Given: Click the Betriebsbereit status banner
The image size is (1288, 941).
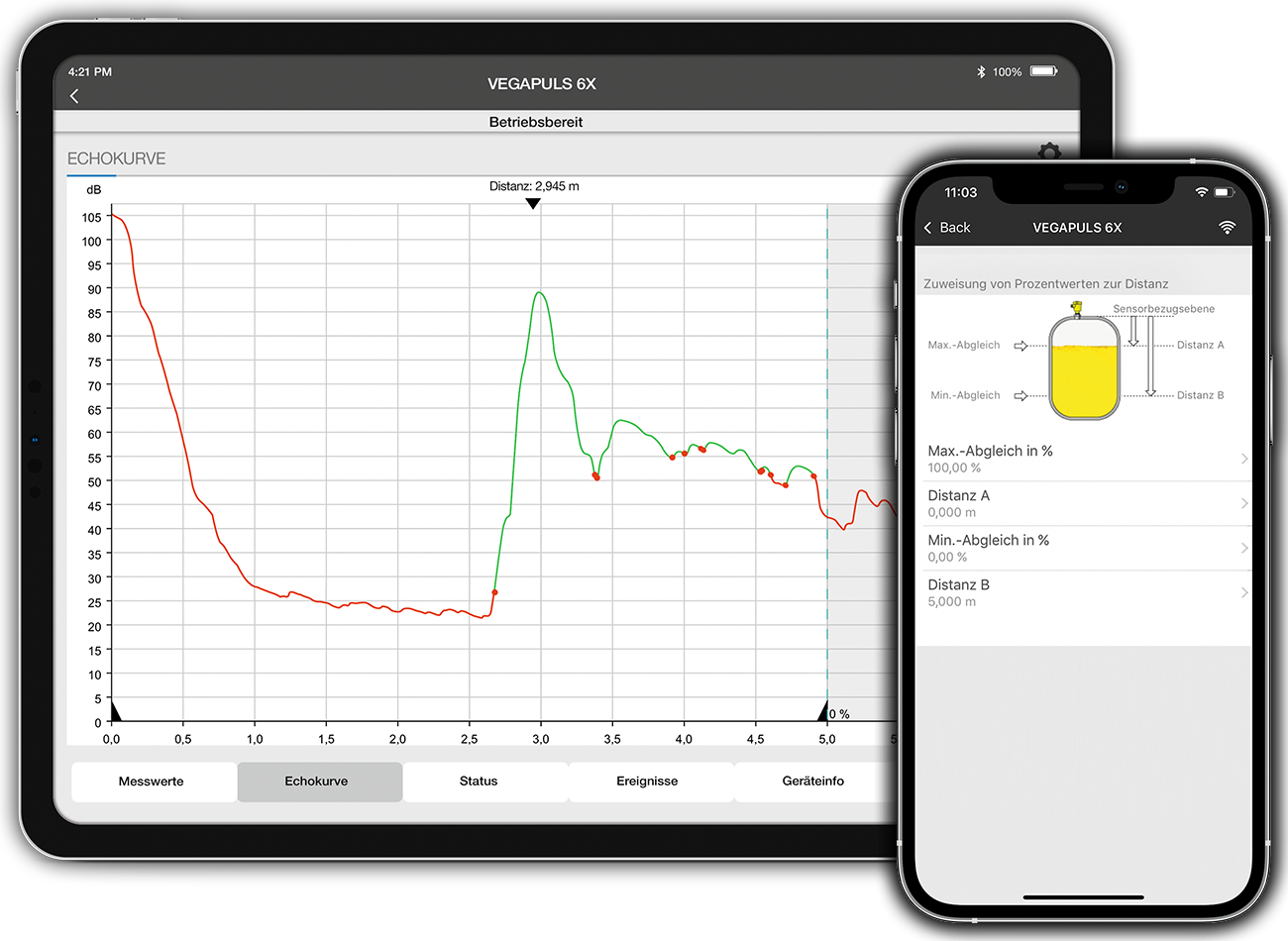Looking at the screenshot, I should pos(535,121).
